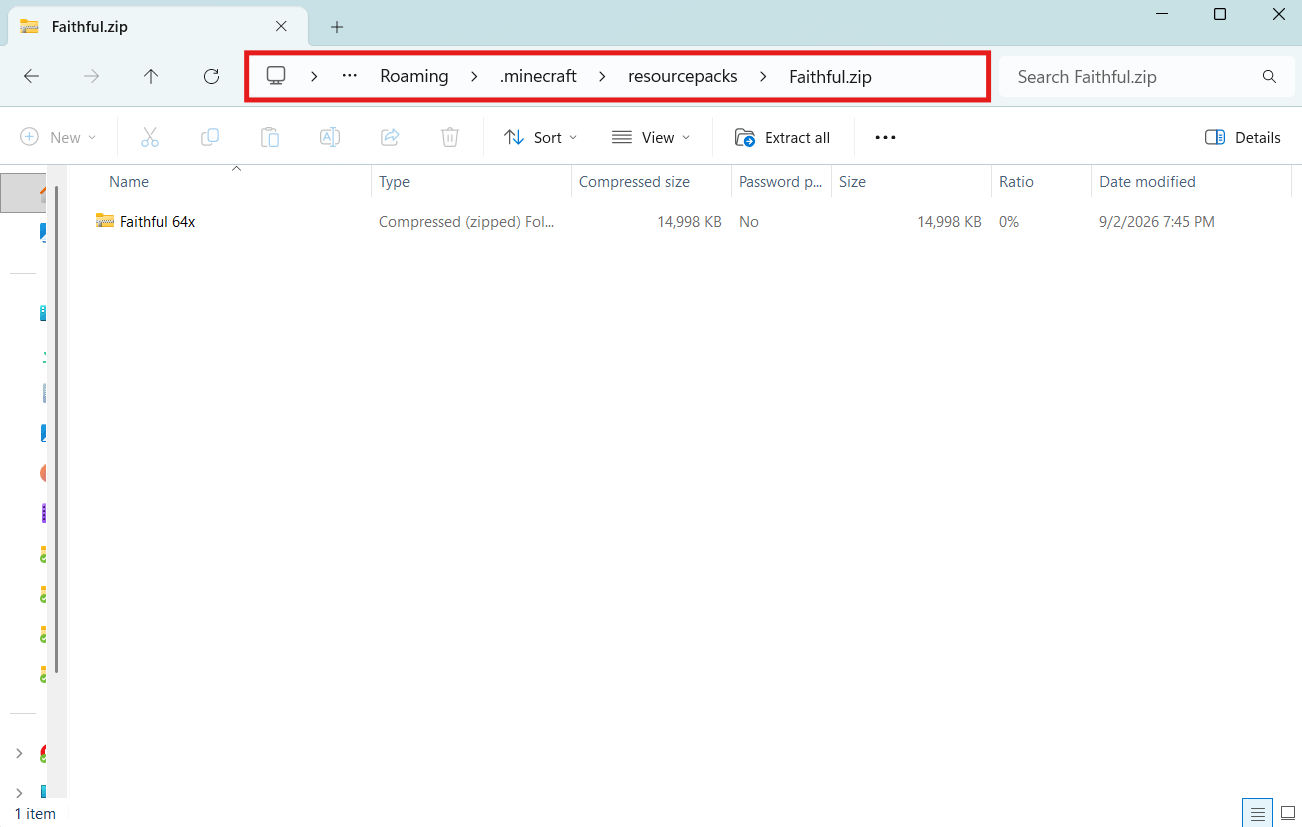Sort by Compressed size column

[651, 182]
